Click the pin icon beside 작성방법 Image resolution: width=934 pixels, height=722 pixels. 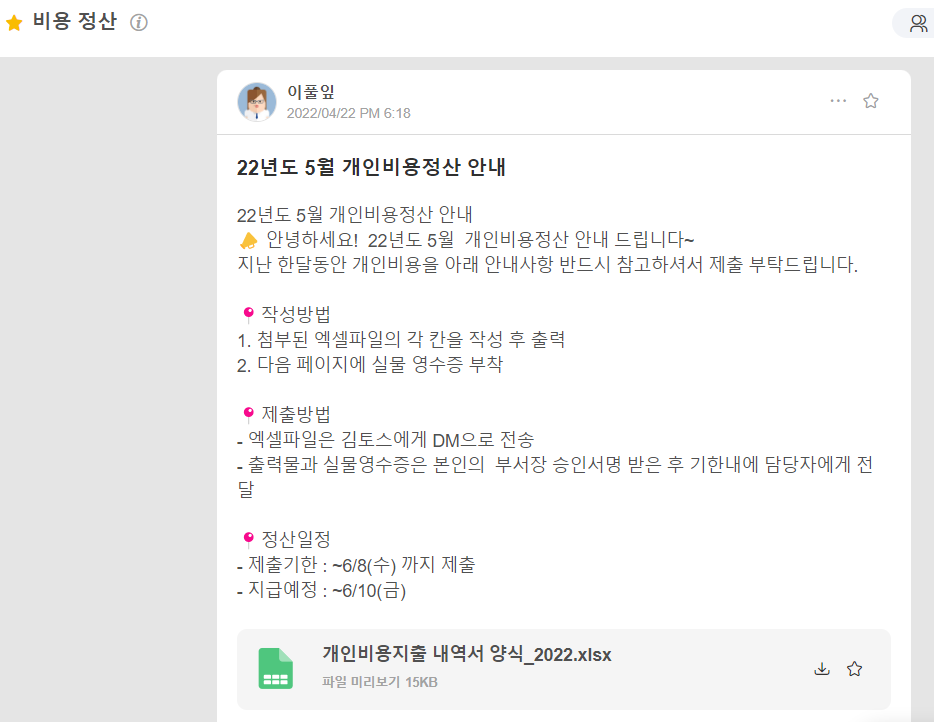(x=248, y=315)
